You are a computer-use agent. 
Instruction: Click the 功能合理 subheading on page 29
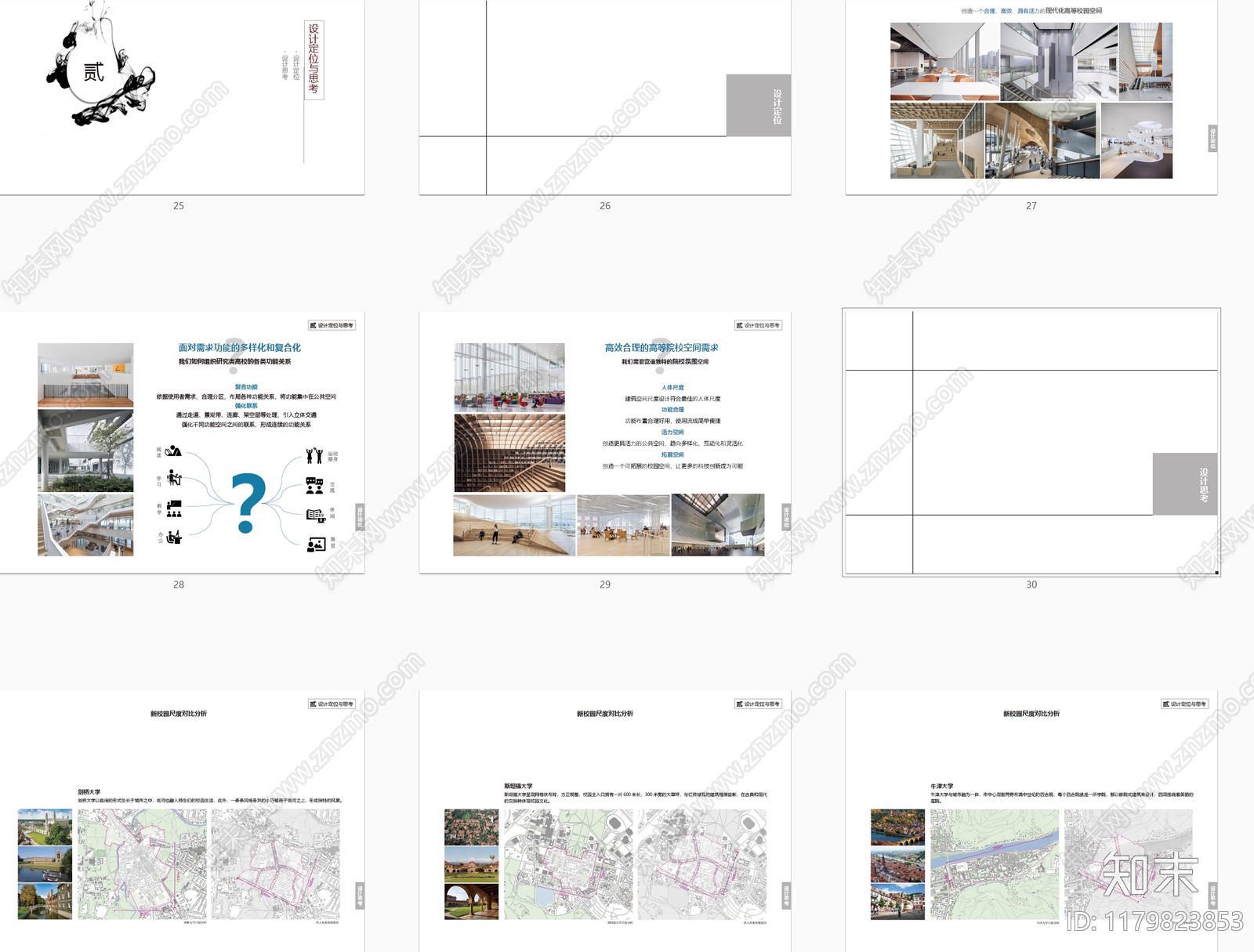coord(672,410)
